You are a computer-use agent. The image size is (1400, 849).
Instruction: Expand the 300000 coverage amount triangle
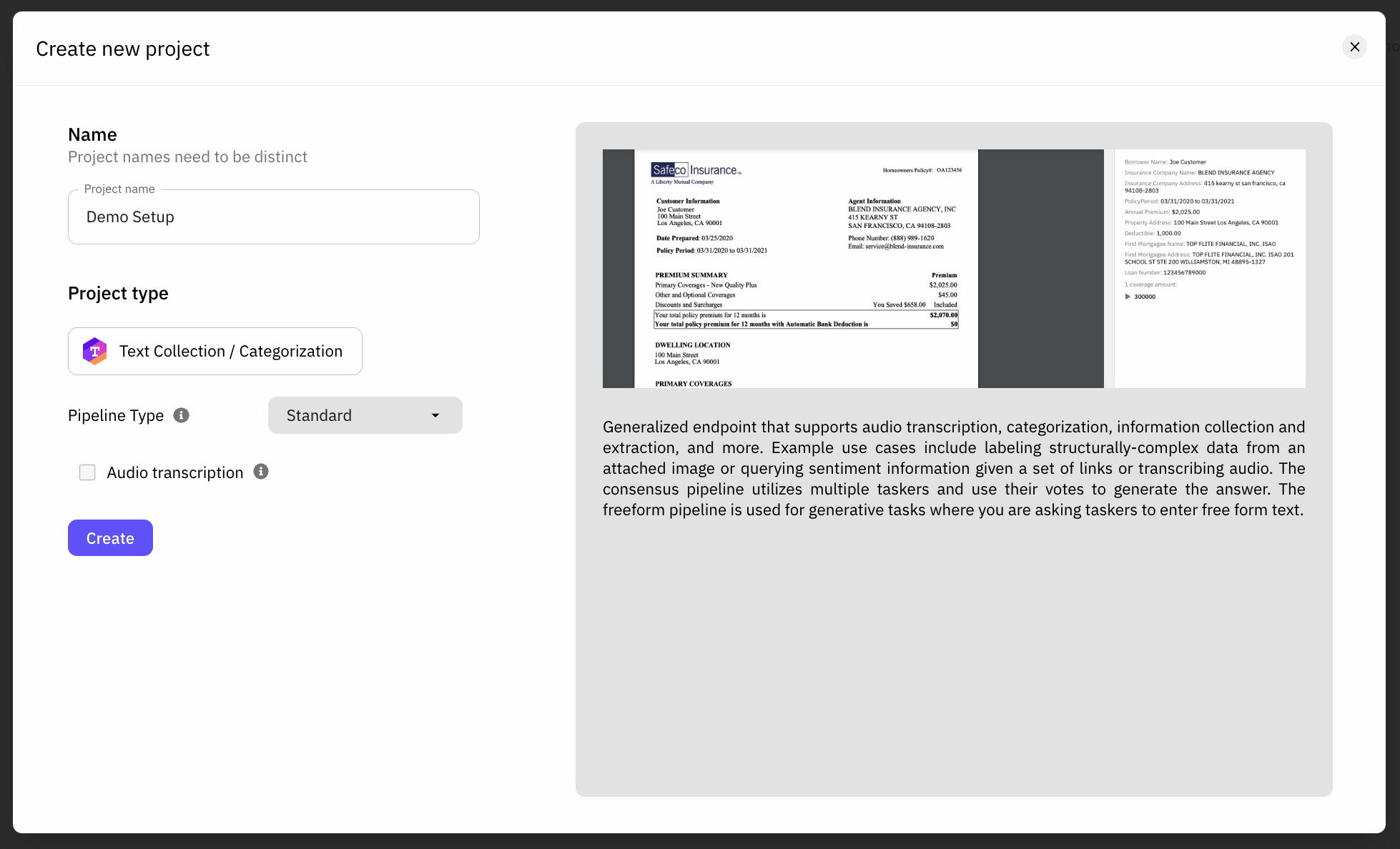(x=1128, y=297)
